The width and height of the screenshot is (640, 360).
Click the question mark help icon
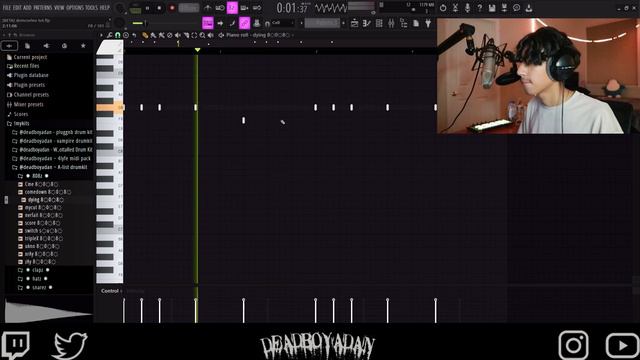480,8
